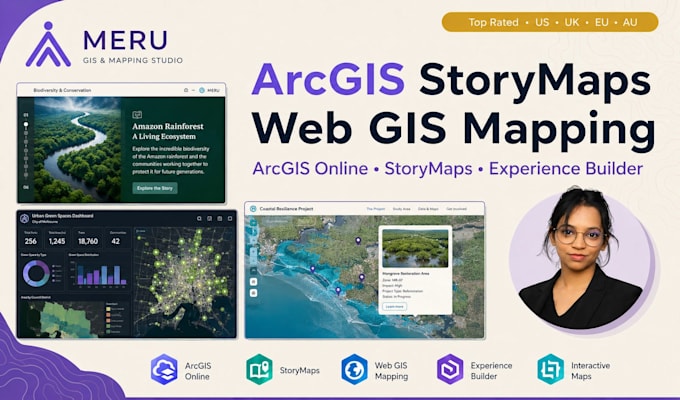Click the Web GIS Mapping headline
Screen dimensions: 680x400
454,129
